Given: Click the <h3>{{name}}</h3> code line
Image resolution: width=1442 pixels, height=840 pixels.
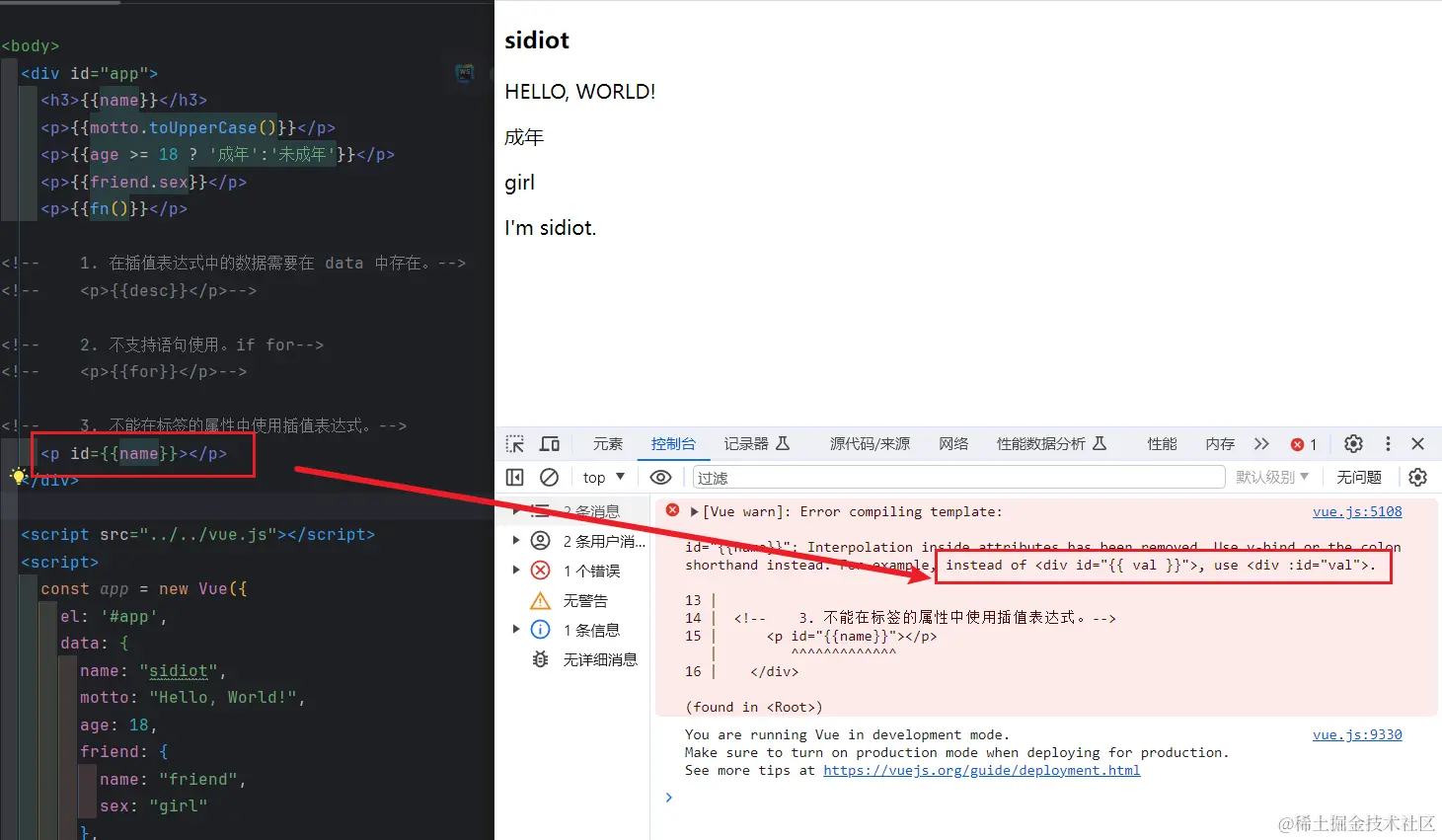Looking at the screenshot, I should coord(123,100).
